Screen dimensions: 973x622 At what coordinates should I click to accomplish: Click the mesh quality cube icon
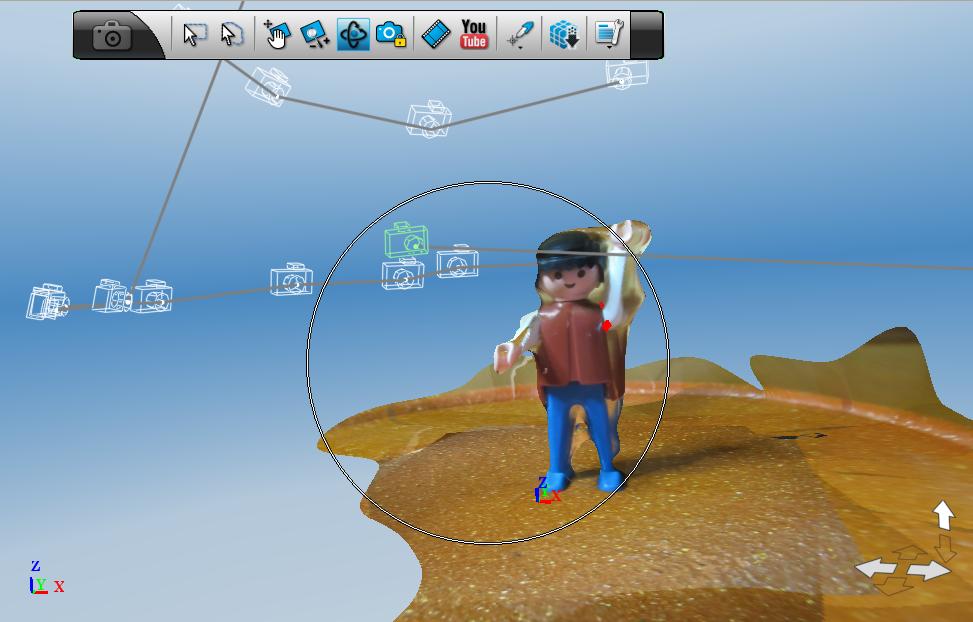(x=565, y=34)
